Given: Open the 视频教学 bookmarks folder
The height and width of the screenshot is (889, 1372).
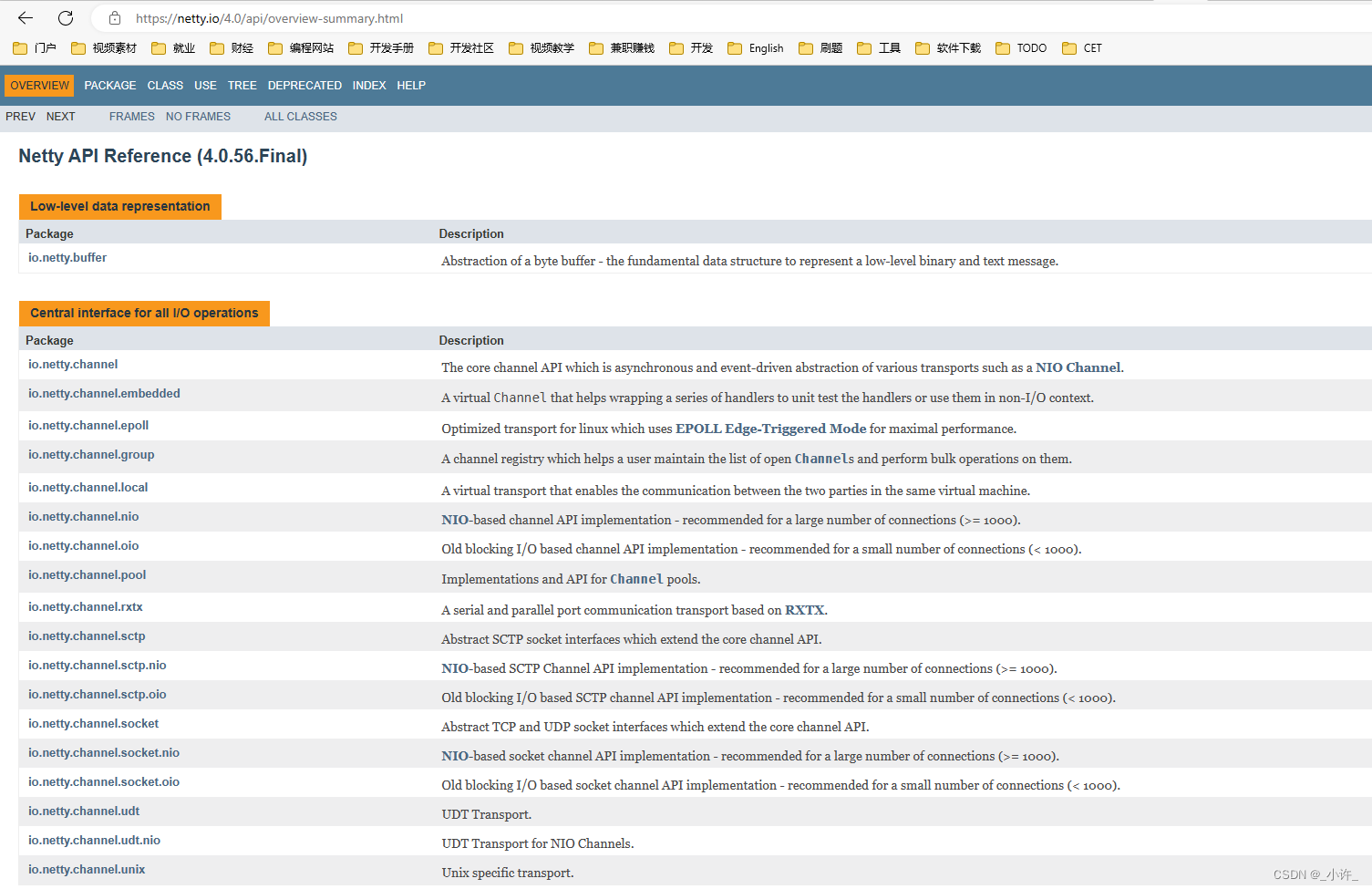Looking at the screenshot, I should click(548, 47).
